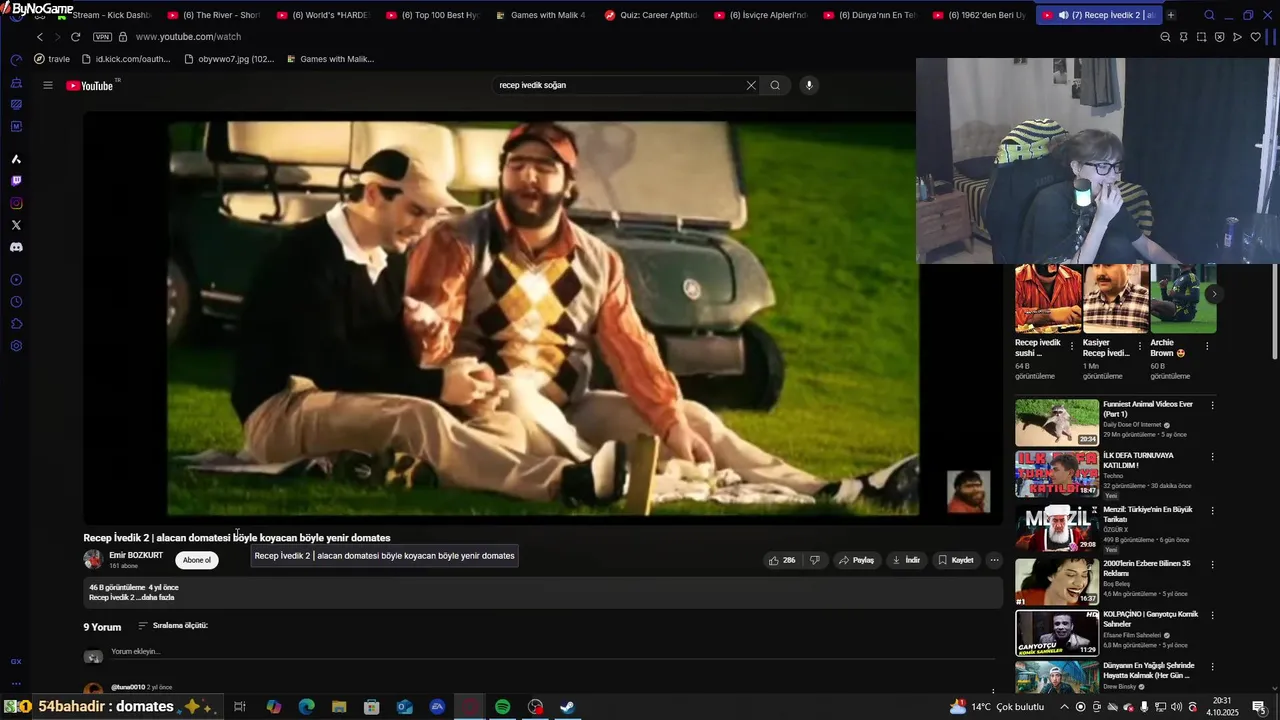Open the YouTube hamburger guide menu
Image resolution: width=1280 pixels, height=720 pixels.
(x=47, y=85)
